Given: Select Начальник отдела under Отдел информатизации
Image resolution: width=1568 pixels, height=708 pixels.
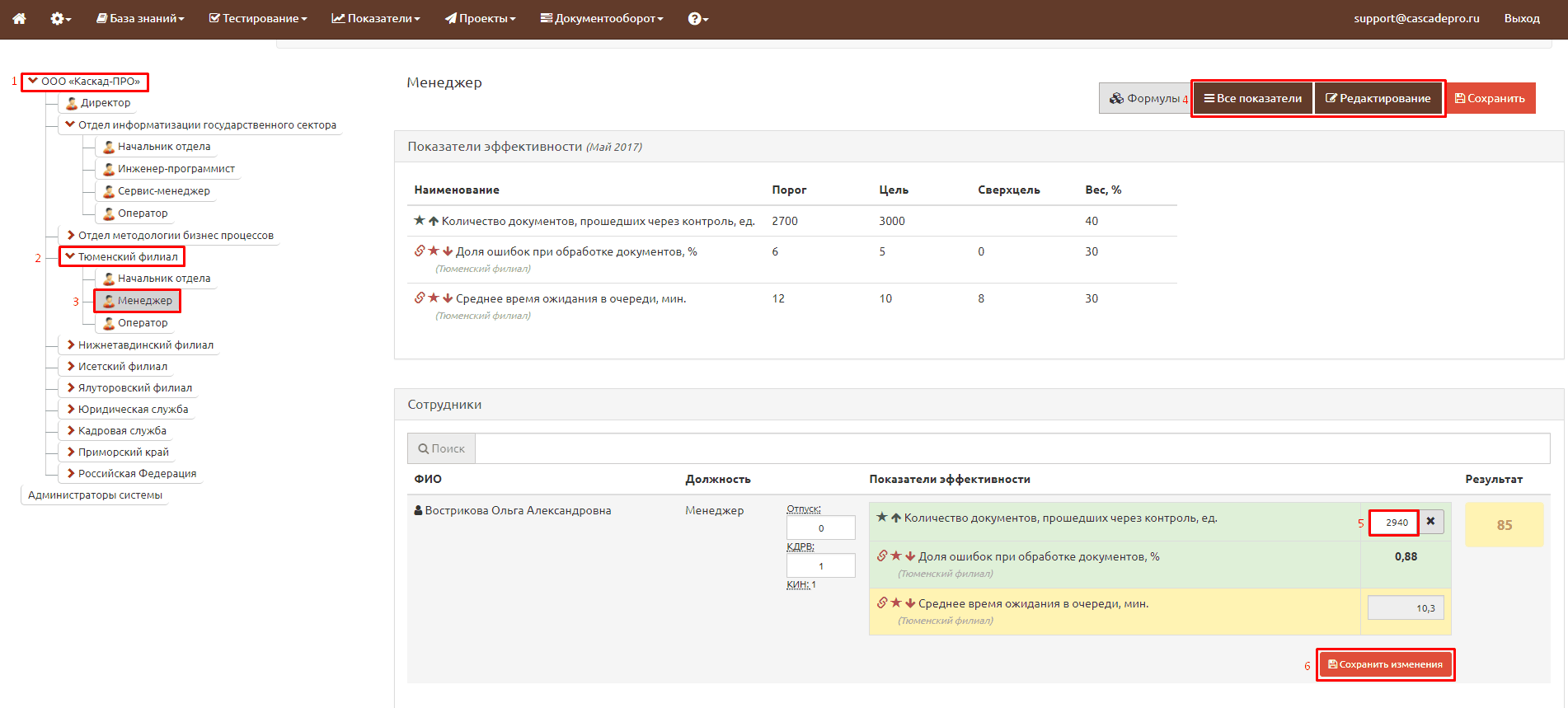Looking at the screenshot, I should (x=157, y=147).
